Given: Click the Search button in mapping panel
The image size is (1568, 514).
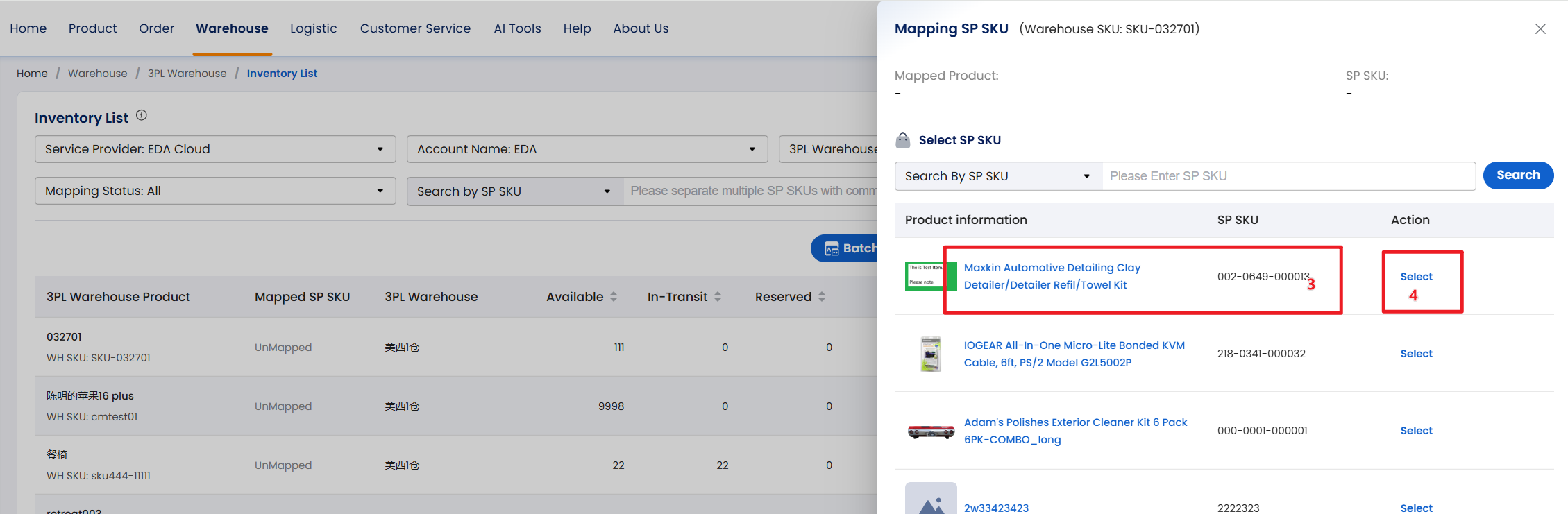Looking at the screenshot, I should 1518,175.
